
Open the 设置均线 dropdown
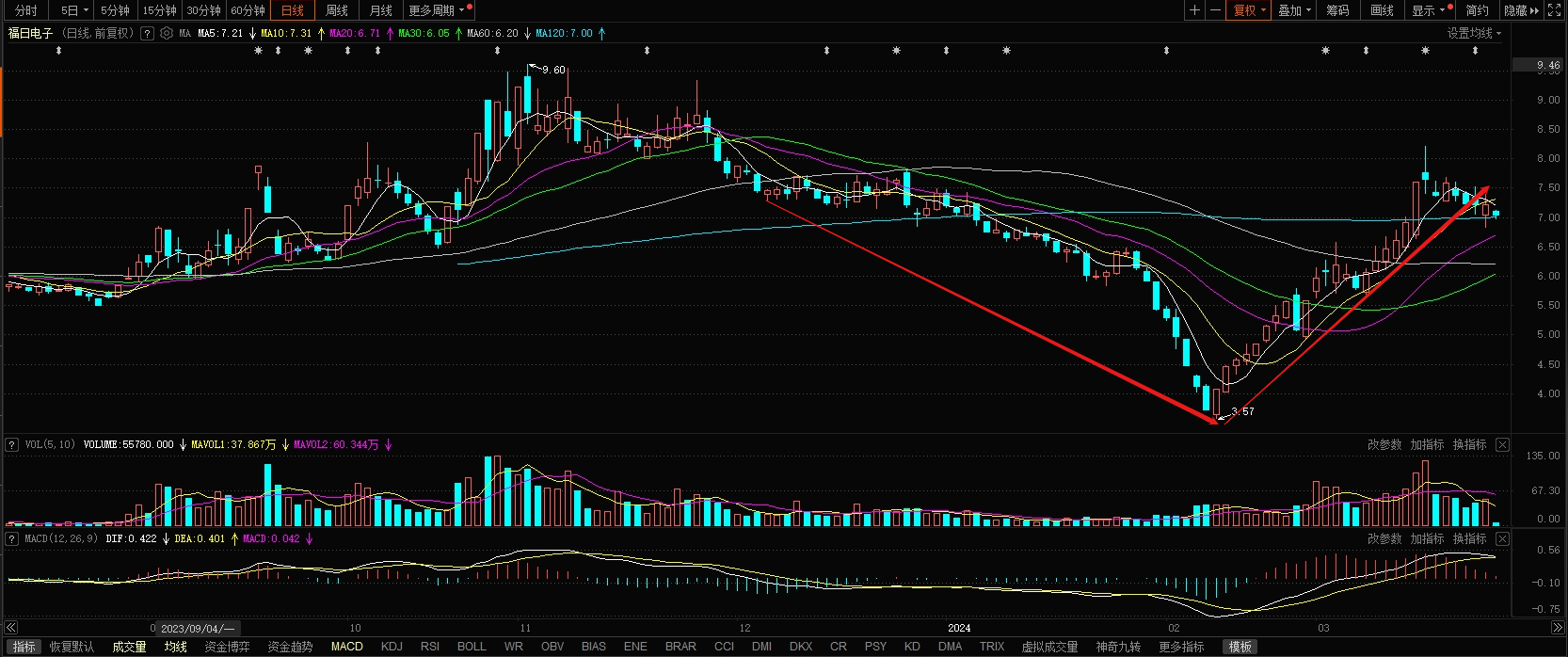click(1474, 33)
